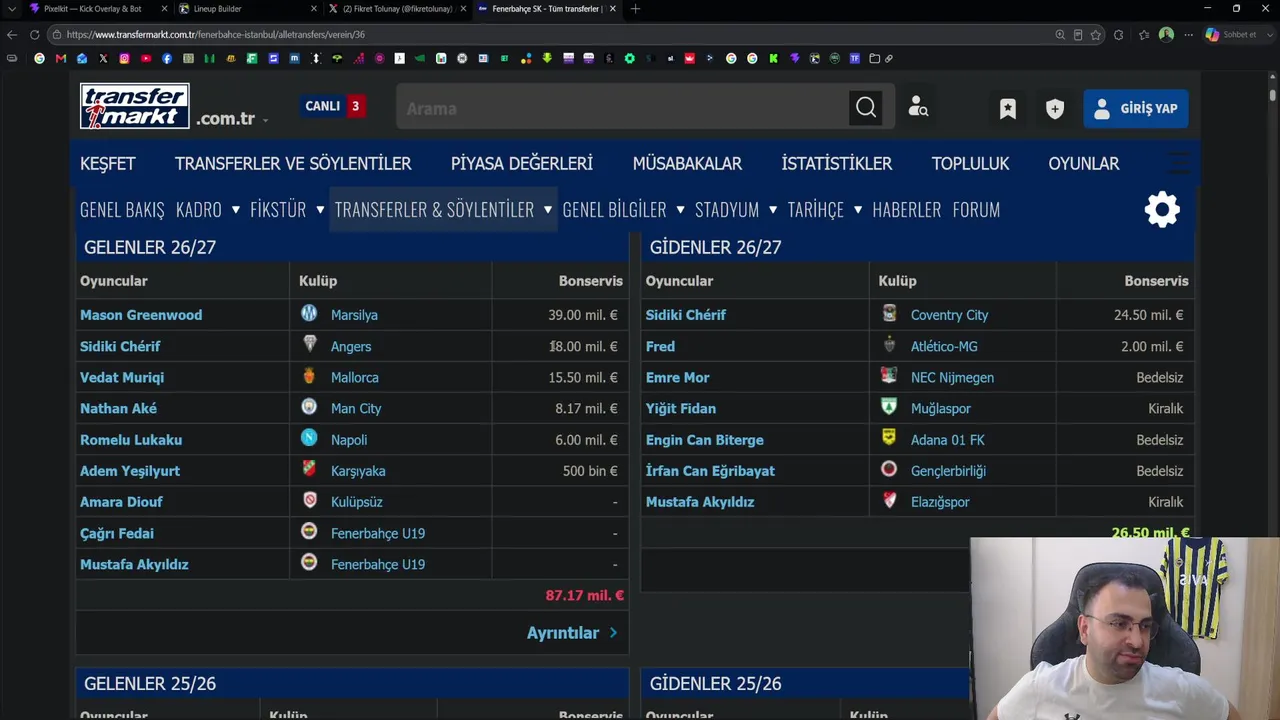Click Angers club crest icon
Screen dimensions: 1280x720
point(309,345)
